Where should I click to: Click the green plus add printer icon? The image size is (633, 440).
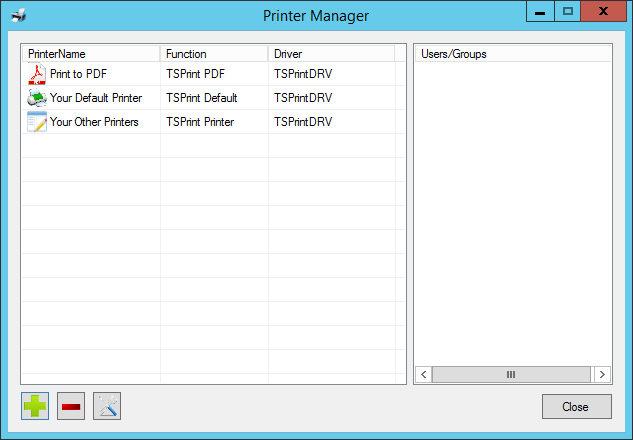click(x=35, y=407)
